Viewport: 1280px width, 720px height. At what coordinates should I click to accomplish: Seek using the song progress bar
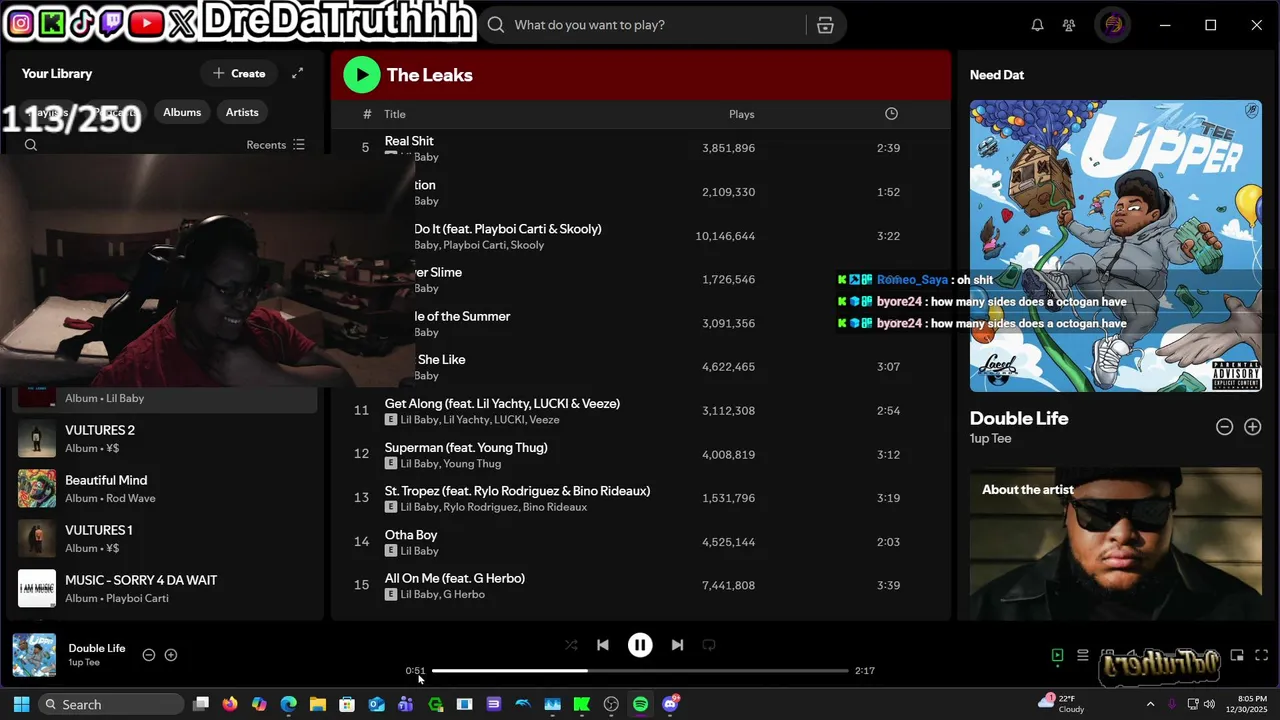coord(640,670)
